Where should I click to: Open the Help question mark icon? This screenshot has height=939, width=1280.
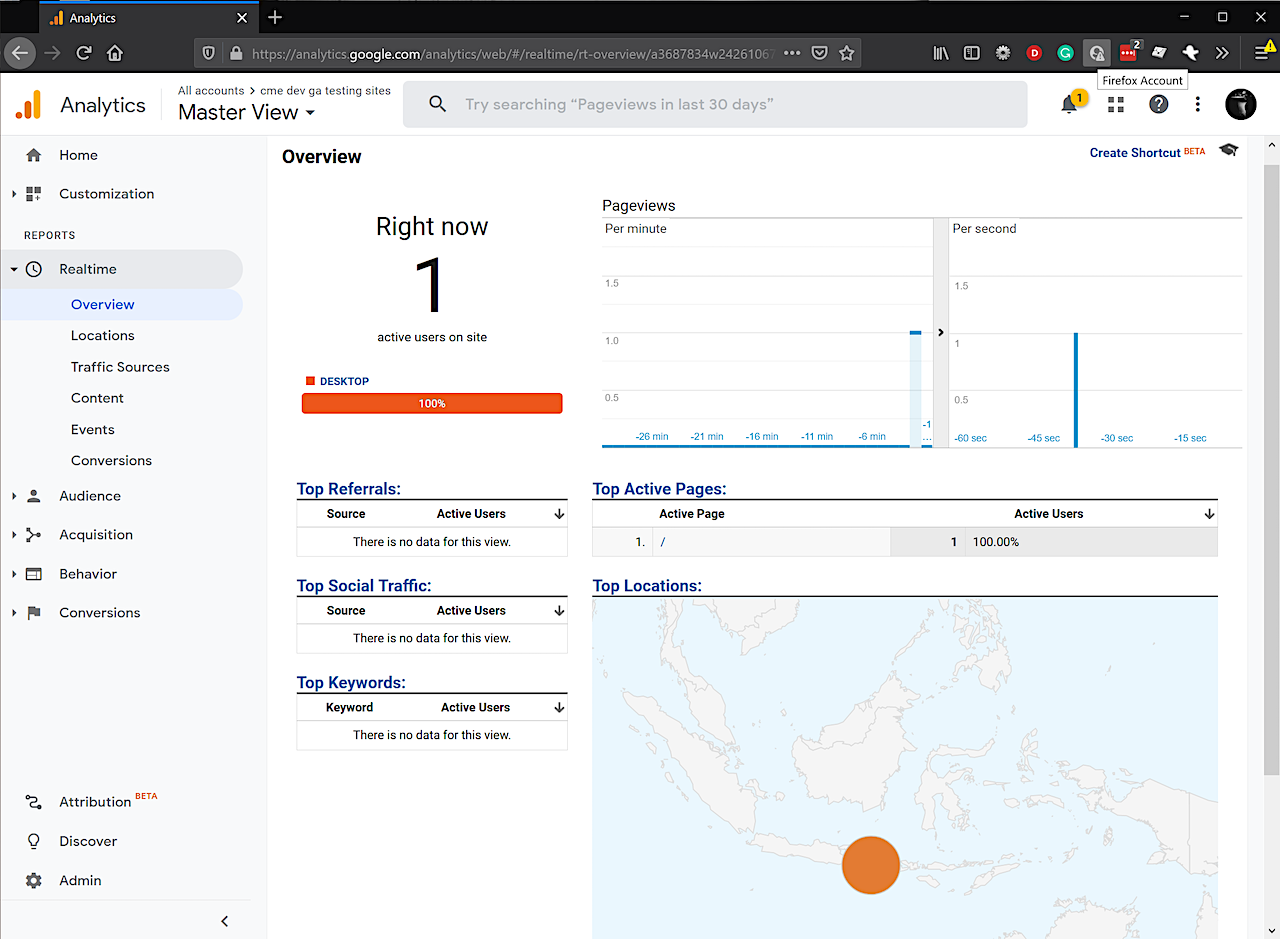pyautogui.click(x=1158, y=104)
